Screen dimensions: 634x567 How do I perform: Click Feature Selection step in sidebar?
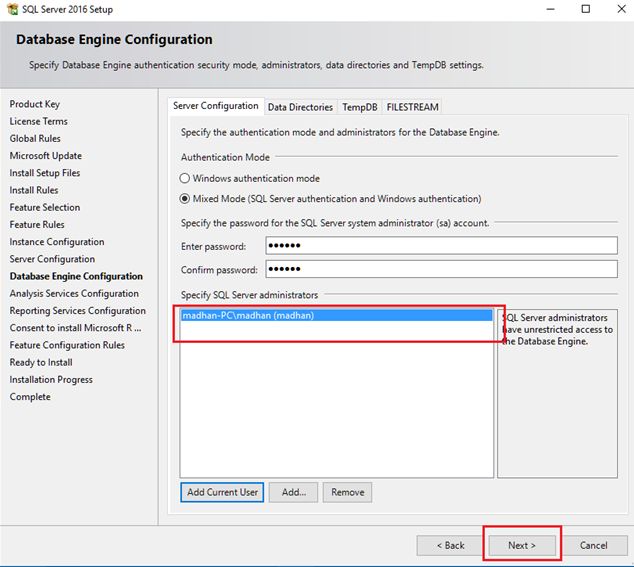point(45,207)
